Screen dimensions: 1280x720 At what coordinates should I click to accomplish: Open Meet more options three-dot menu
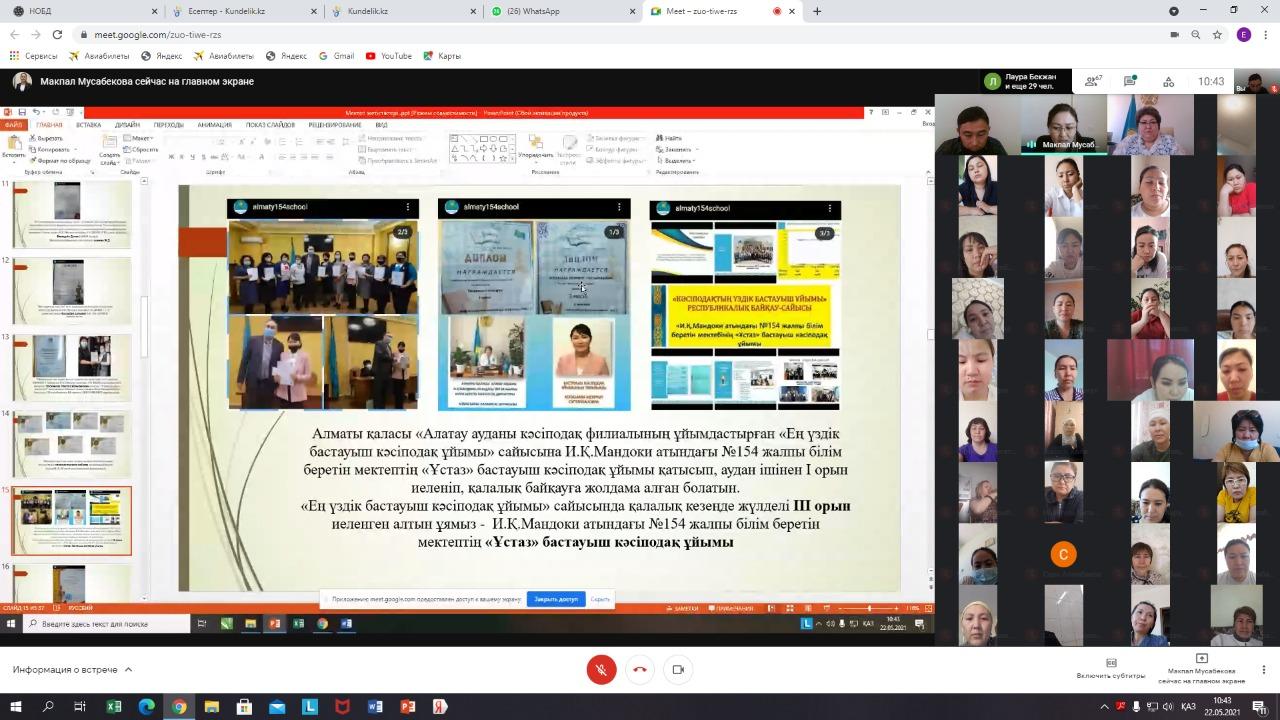coord(1263,669)
